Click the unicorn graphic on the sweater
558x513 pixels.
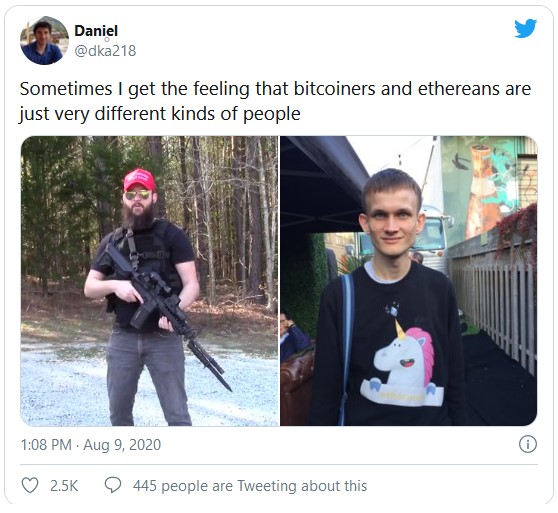coord(403,363)
